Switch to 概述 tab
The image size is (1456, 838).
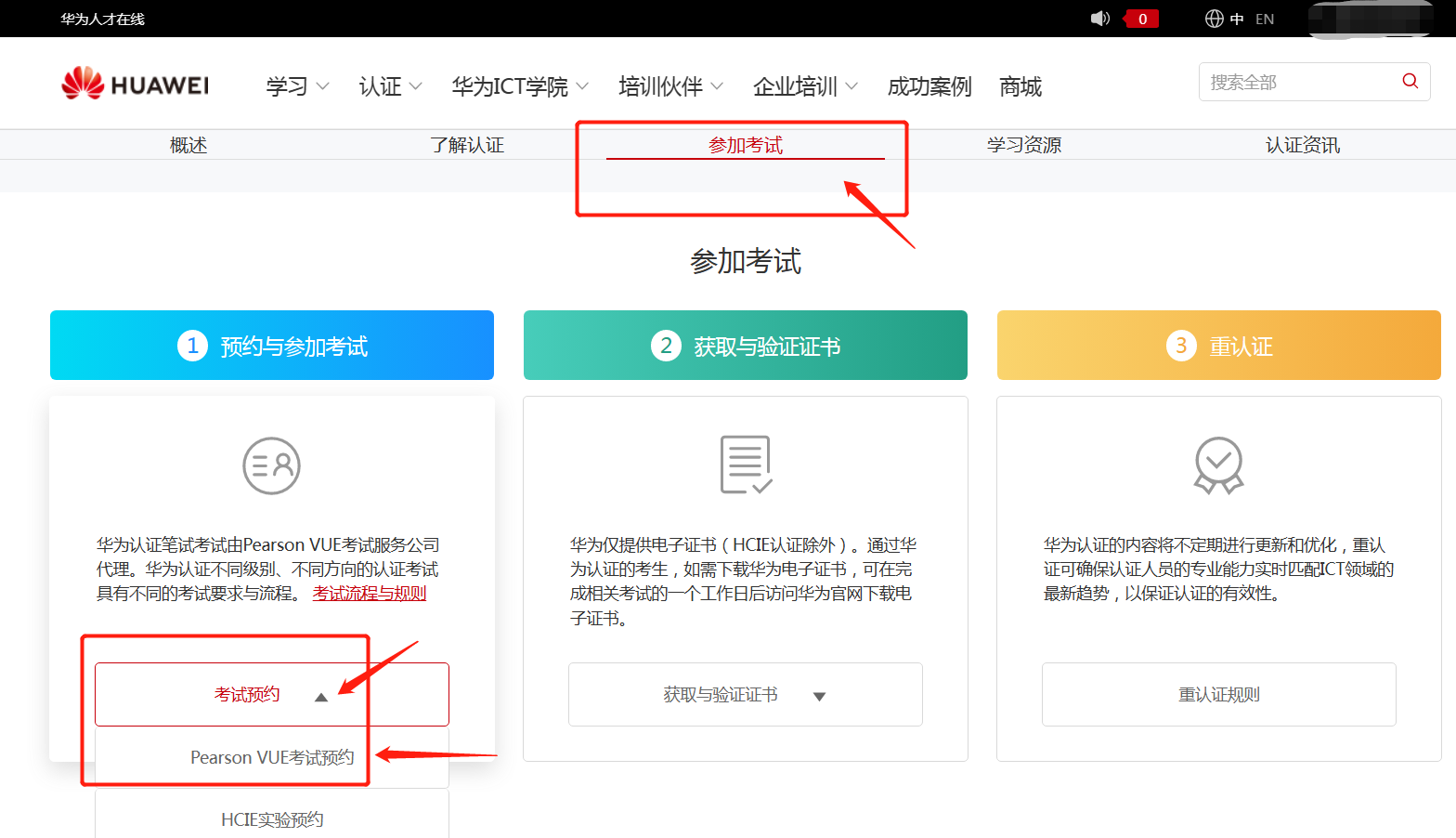coord(188,145)
